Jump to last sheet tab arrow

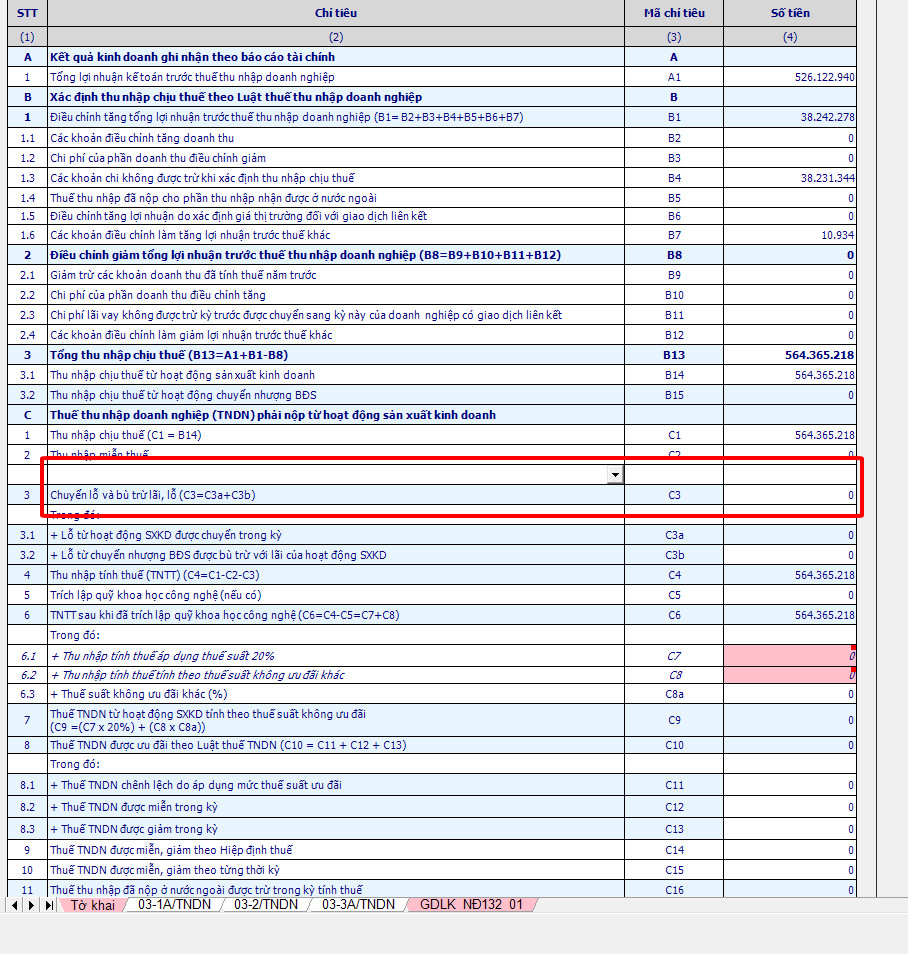49,905
